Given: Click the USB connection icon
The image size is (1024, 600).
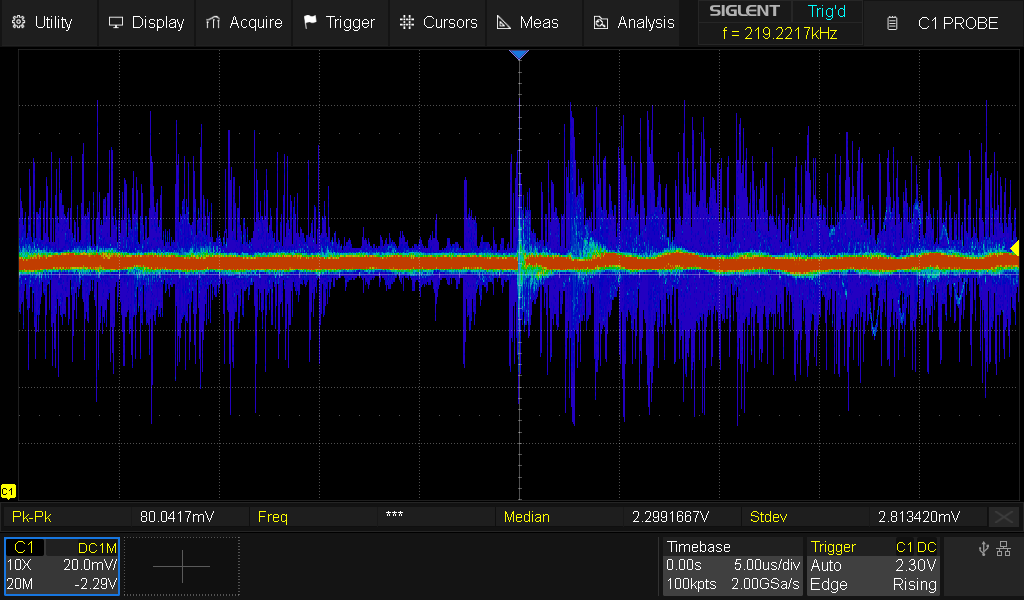Looking at the screenshot, I should click(984, 548).
